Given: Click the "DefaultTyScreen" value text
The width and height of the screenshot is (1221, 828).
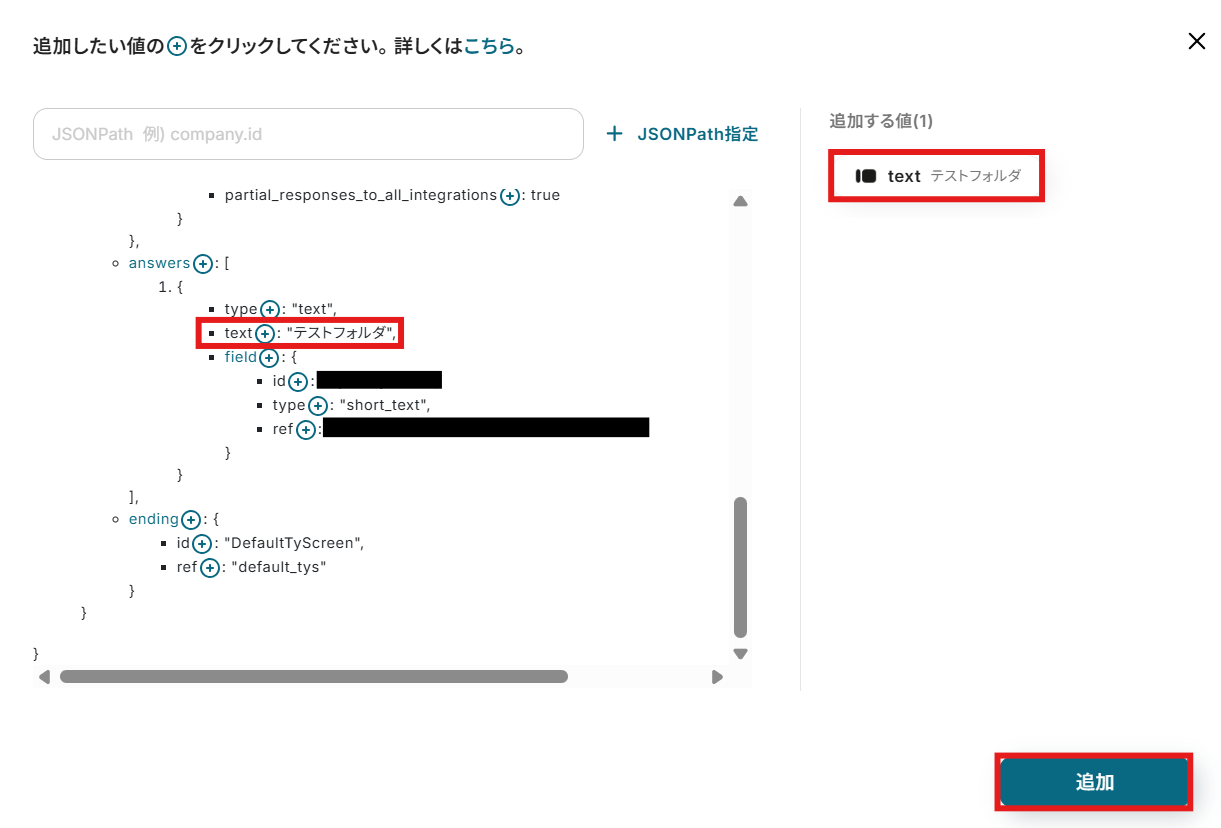Looking at the screenshot, I should click(293, 543).
